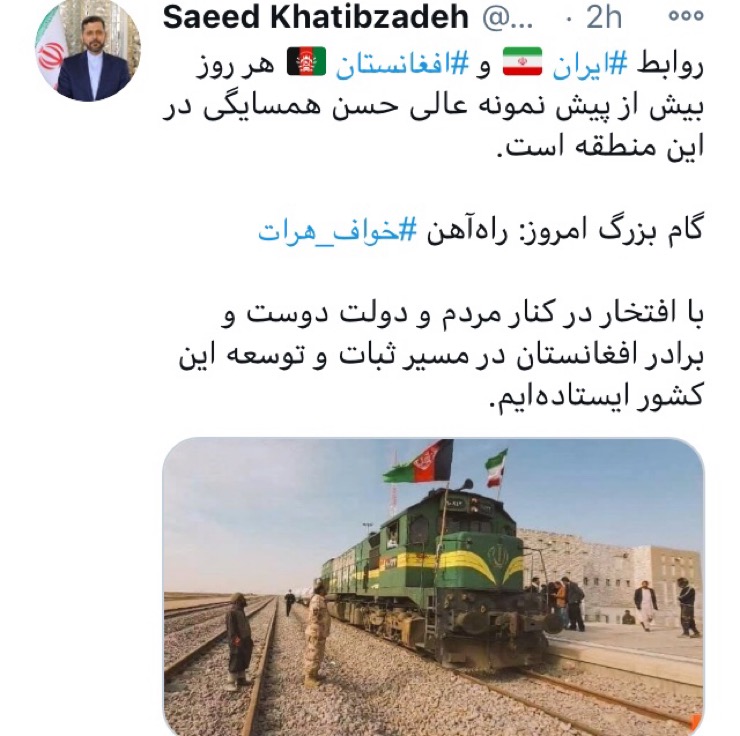Viewport: 740px width, 736px height.
Task: Click the Iran flag in the avatar
Action: tap(50, 52)
